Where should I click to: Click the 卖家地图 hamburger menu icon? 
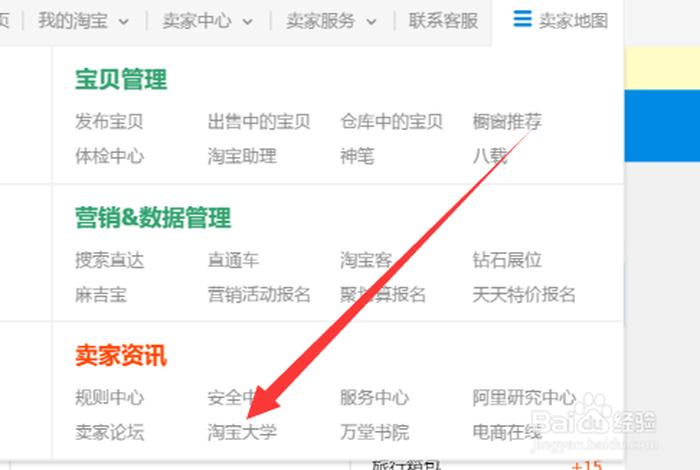522,19
